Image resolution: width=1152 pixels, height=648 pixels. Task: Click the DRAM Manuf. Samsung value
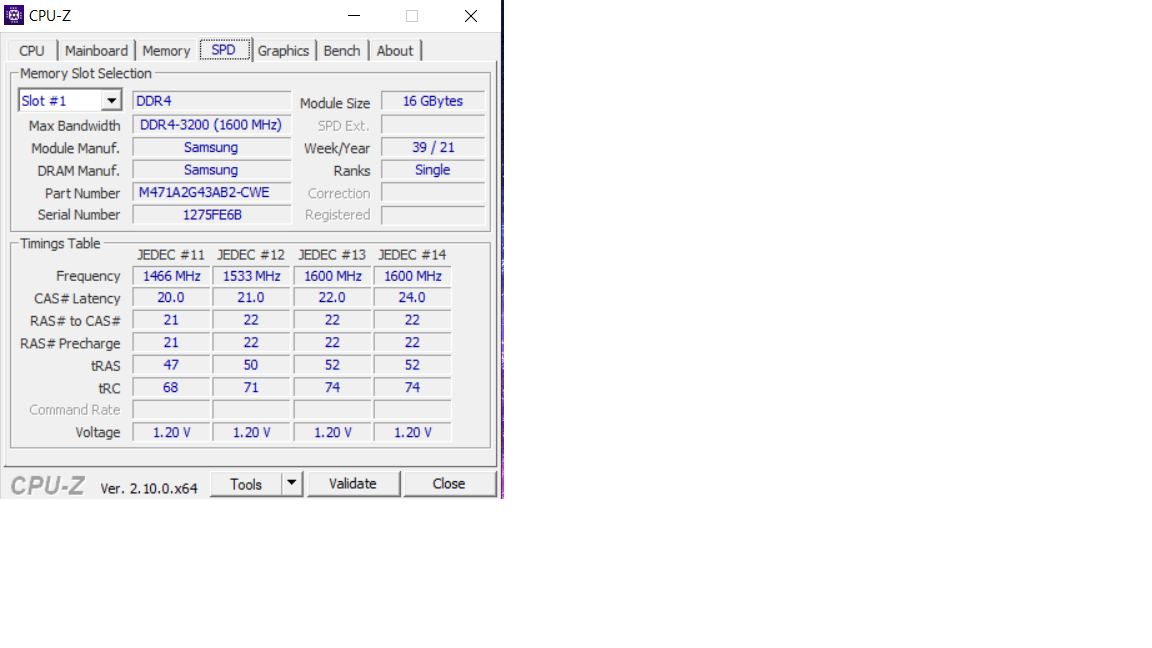[212, 170]
